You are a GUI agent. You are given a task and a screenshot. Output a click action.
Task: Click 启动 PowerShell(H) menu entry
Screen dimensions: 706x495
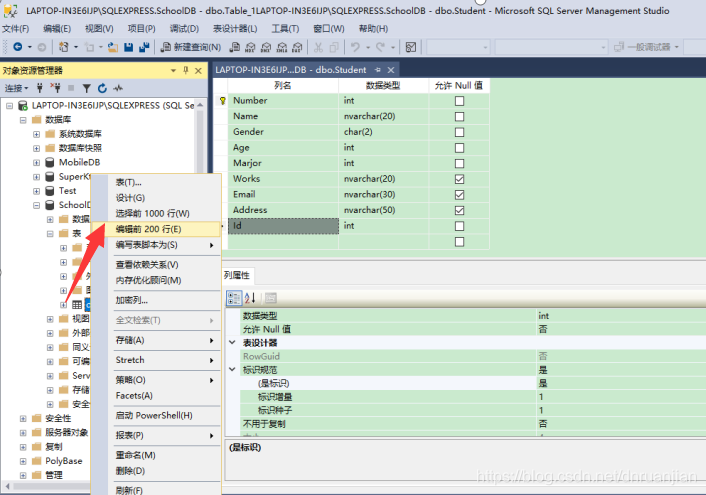tap(154, 415)
